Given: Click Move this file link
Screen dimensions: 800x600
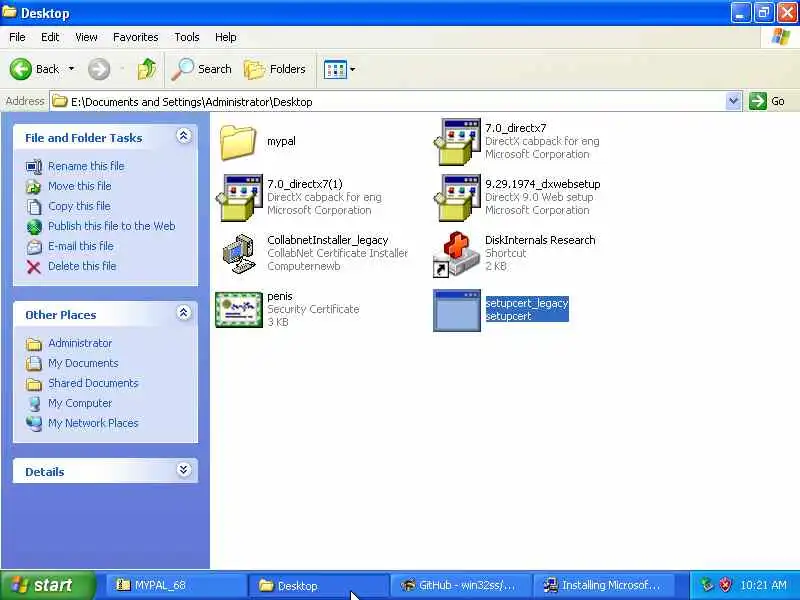Looking at the screenshot, I should pos(80,186).
